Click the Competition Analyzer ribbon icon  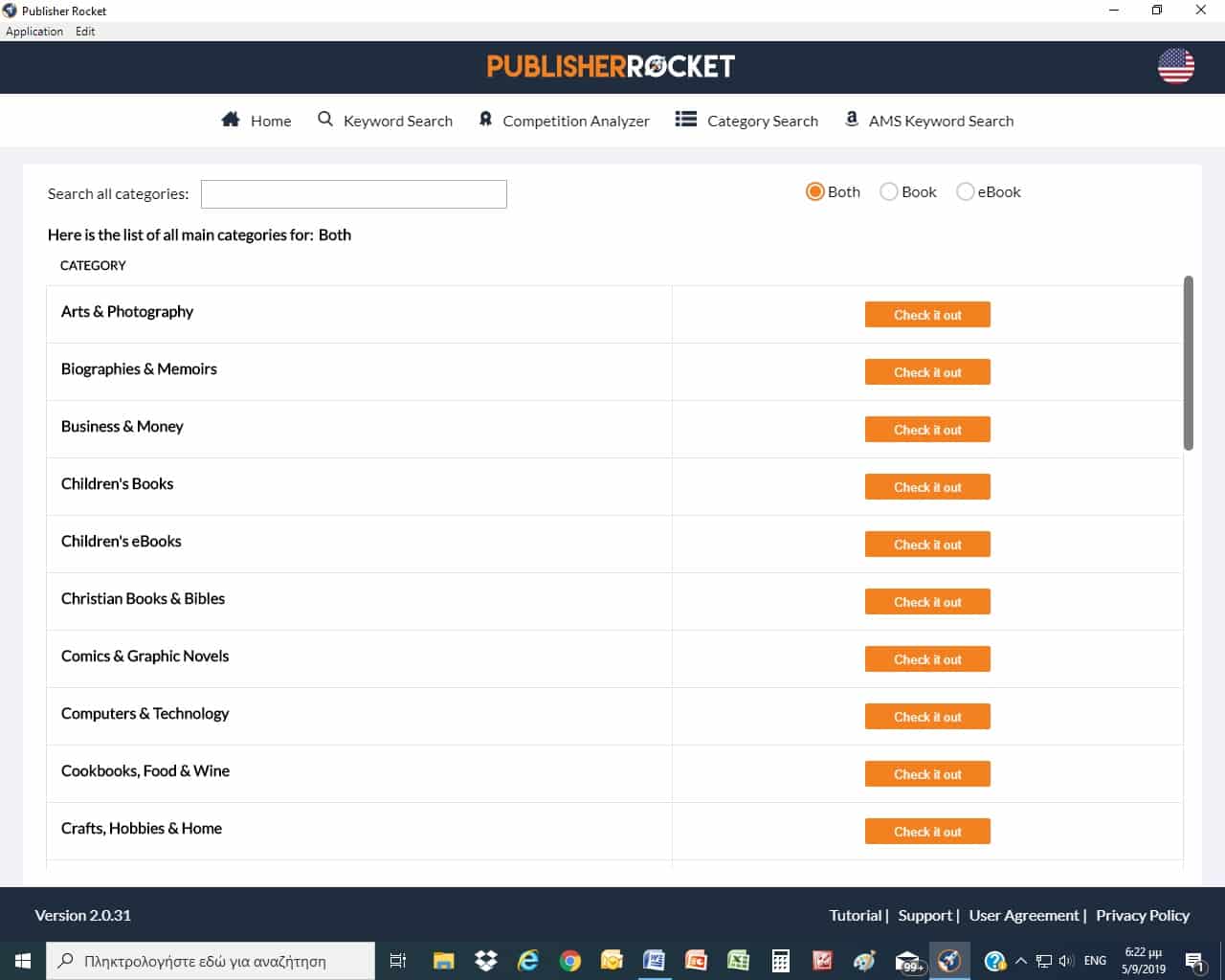click(x=485, y=119)
